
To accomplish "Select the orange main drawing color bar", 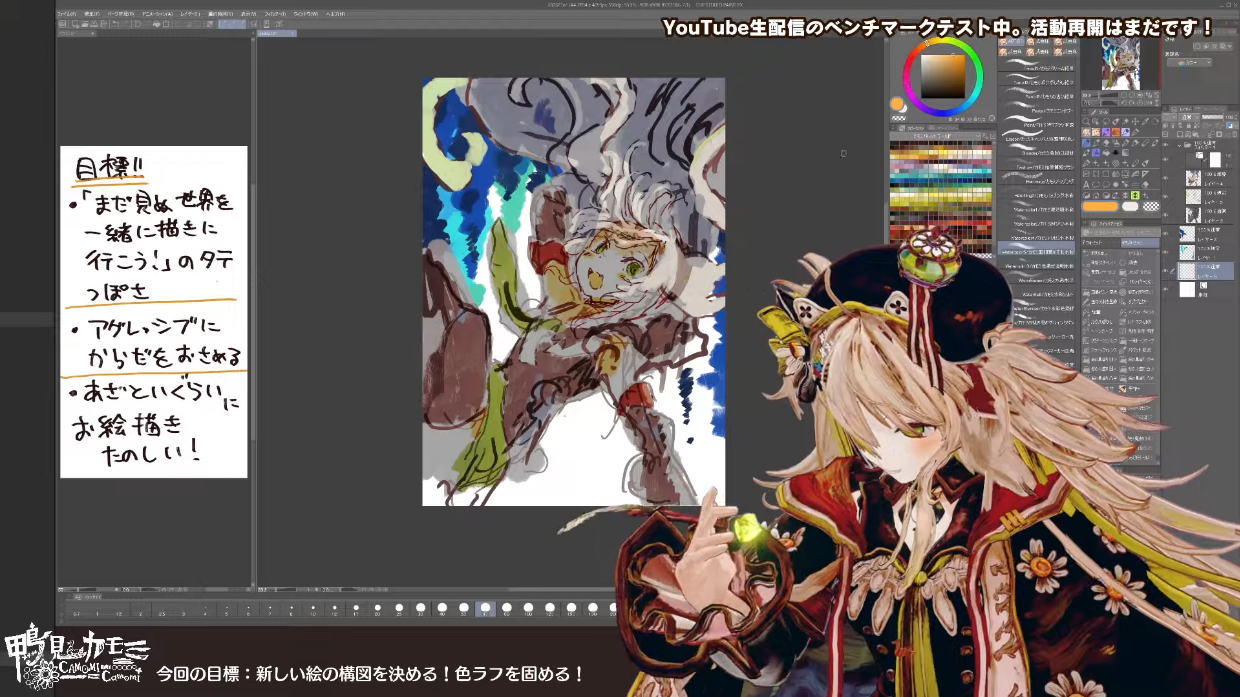I will tap(1100, 206).
